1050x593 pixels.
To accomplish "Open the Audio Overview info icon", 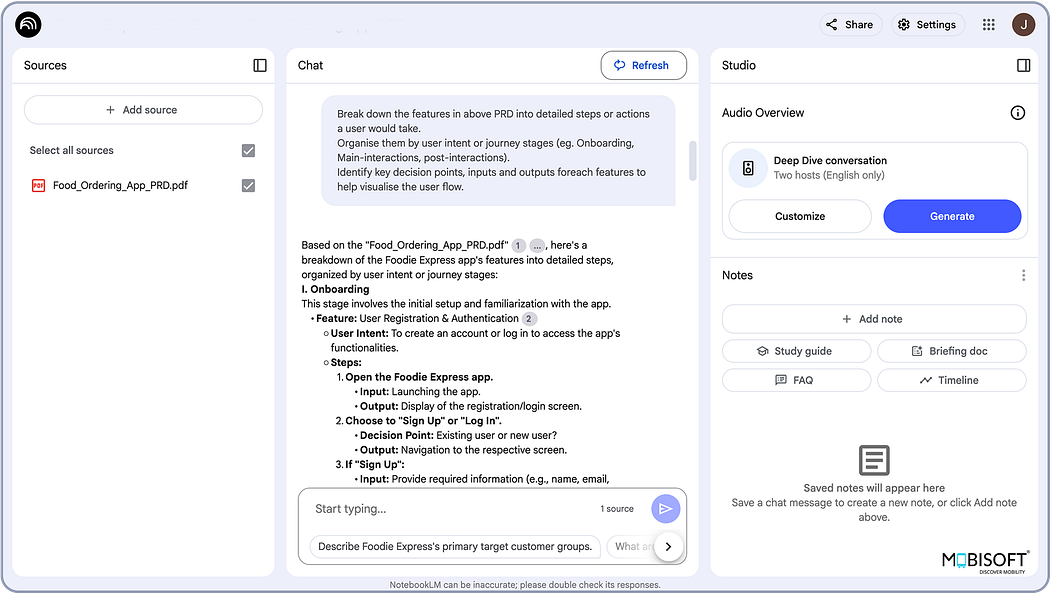I will click(x=1017, y=113).
